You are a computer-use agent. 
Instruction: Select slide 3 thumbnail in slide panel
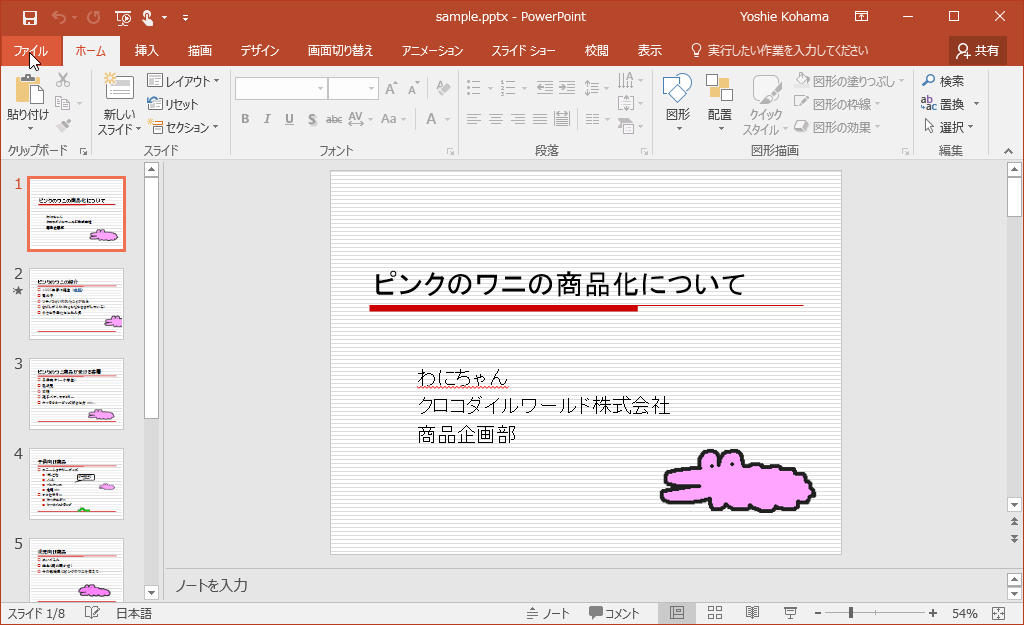76,394
